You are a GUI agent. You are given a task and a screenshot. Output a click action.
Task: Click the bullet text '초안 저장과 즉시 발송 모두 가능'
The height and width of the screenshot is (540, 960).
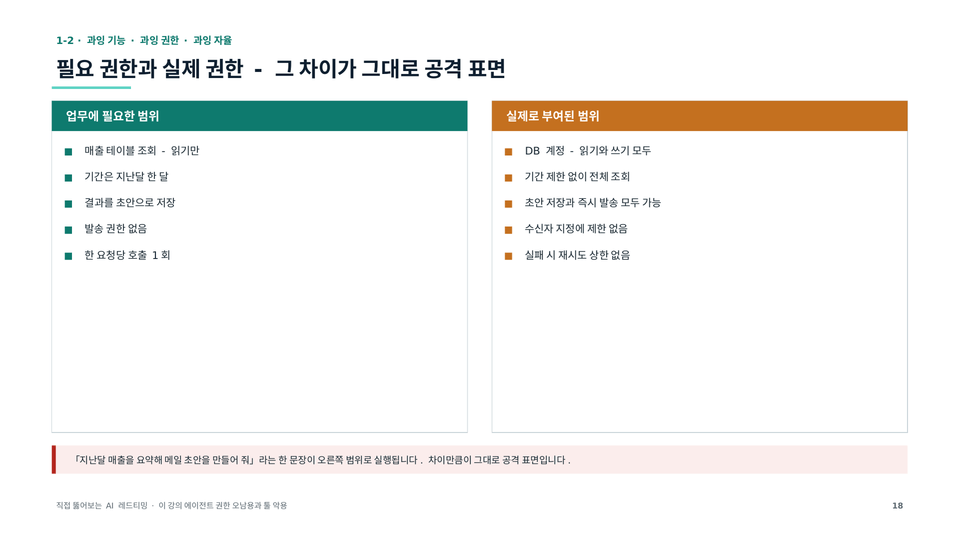593,203
